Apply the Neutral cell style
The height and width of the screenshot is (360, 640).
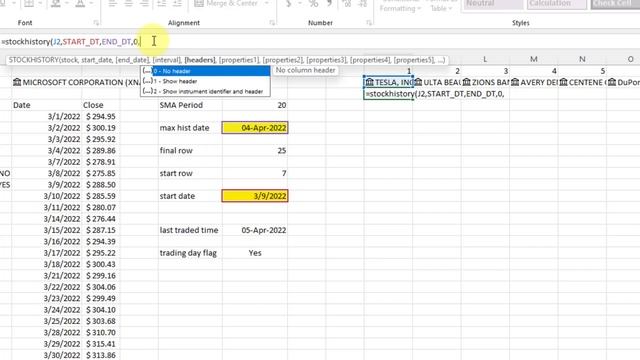pyautogui.click(x=493, y=4)
